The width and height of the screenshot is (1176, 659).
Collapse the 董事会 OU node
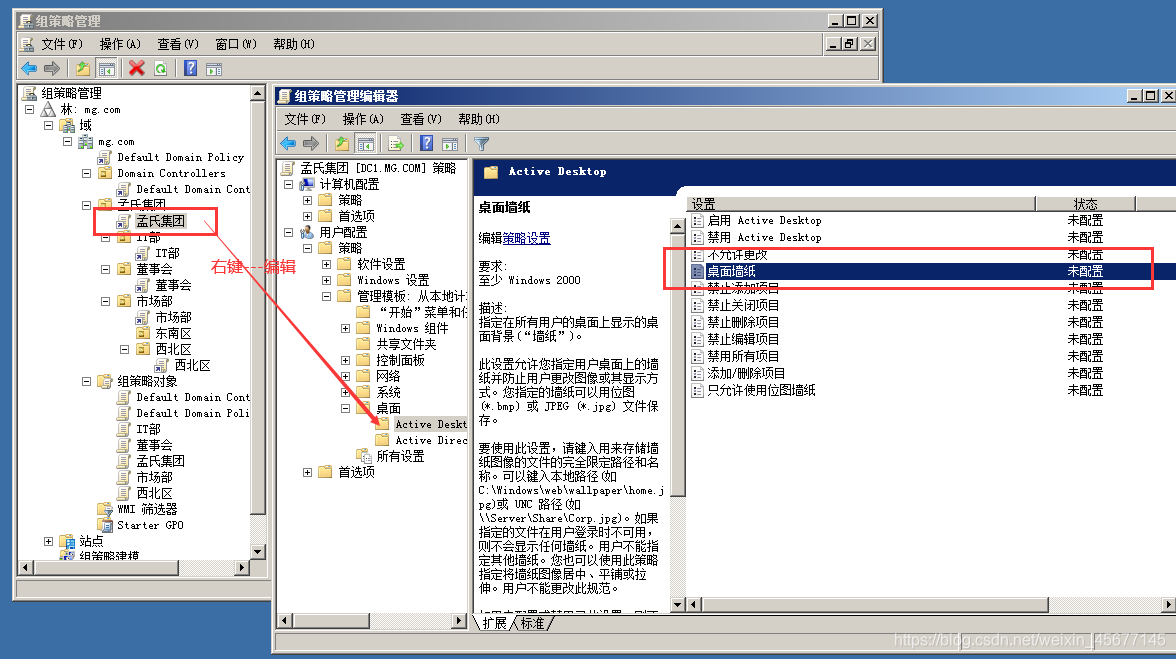click(105, 269)
